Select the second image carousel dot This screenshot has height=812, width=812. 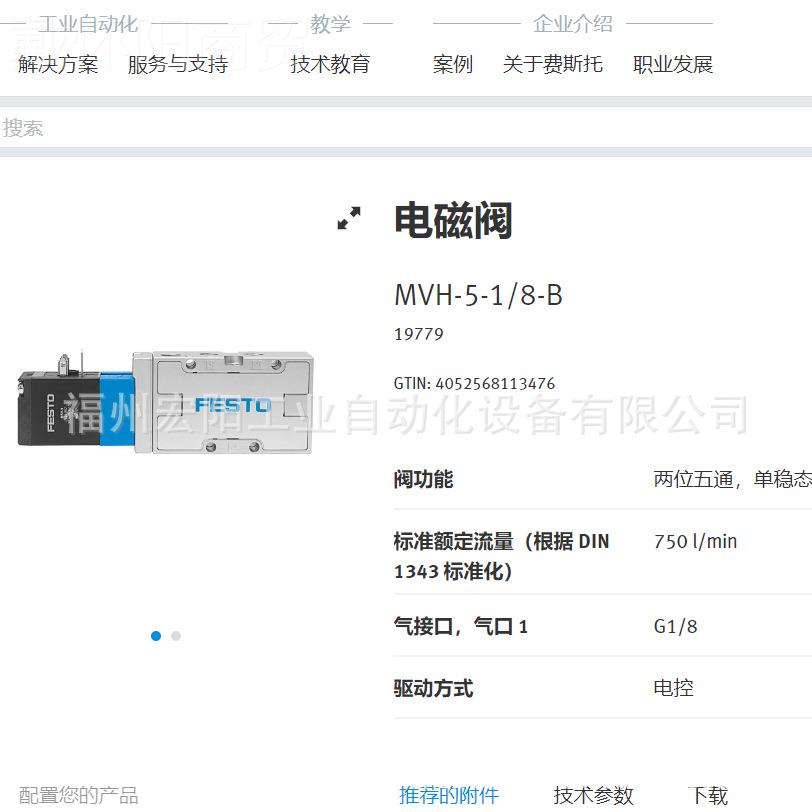click(x=176, y=635)
